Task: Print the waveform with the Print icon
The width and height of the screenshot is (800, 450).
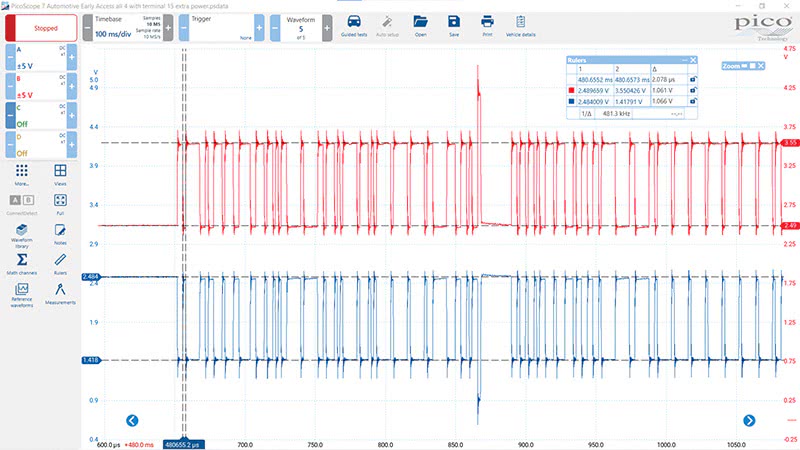Action: click(487, 26)
